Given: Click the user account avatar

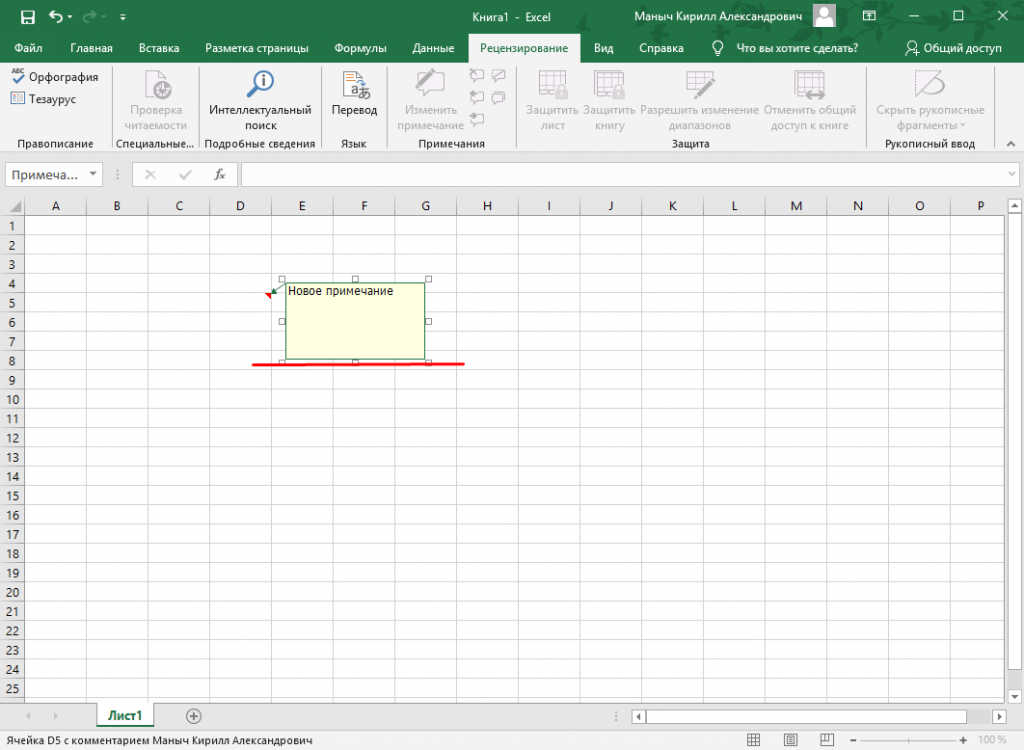Looking at the screenshot, I should click(824, 16).
